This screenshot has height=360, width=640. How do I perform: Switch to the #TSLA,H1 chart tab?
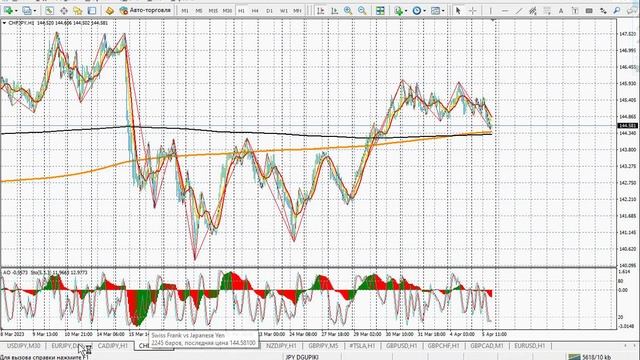pos(362,346)
